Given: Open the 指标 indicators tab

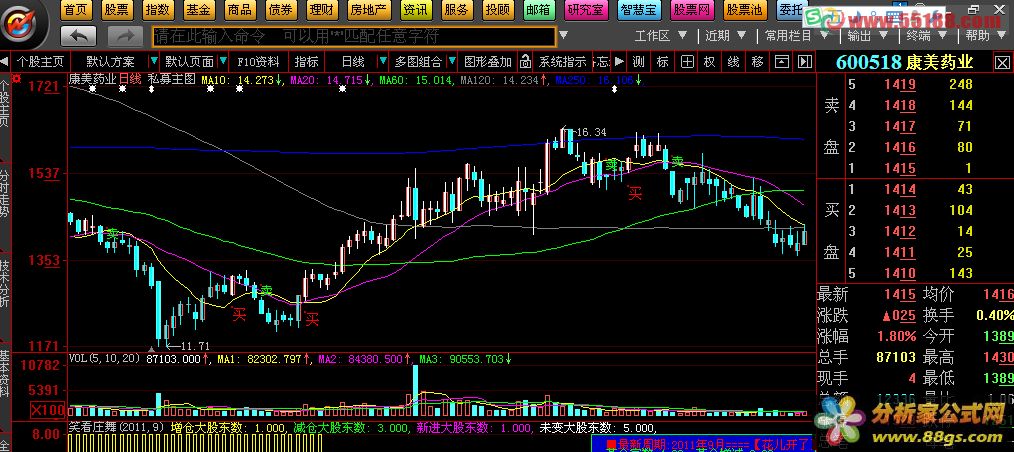Looking at the screenshot, I should click(x=307, y=62).
